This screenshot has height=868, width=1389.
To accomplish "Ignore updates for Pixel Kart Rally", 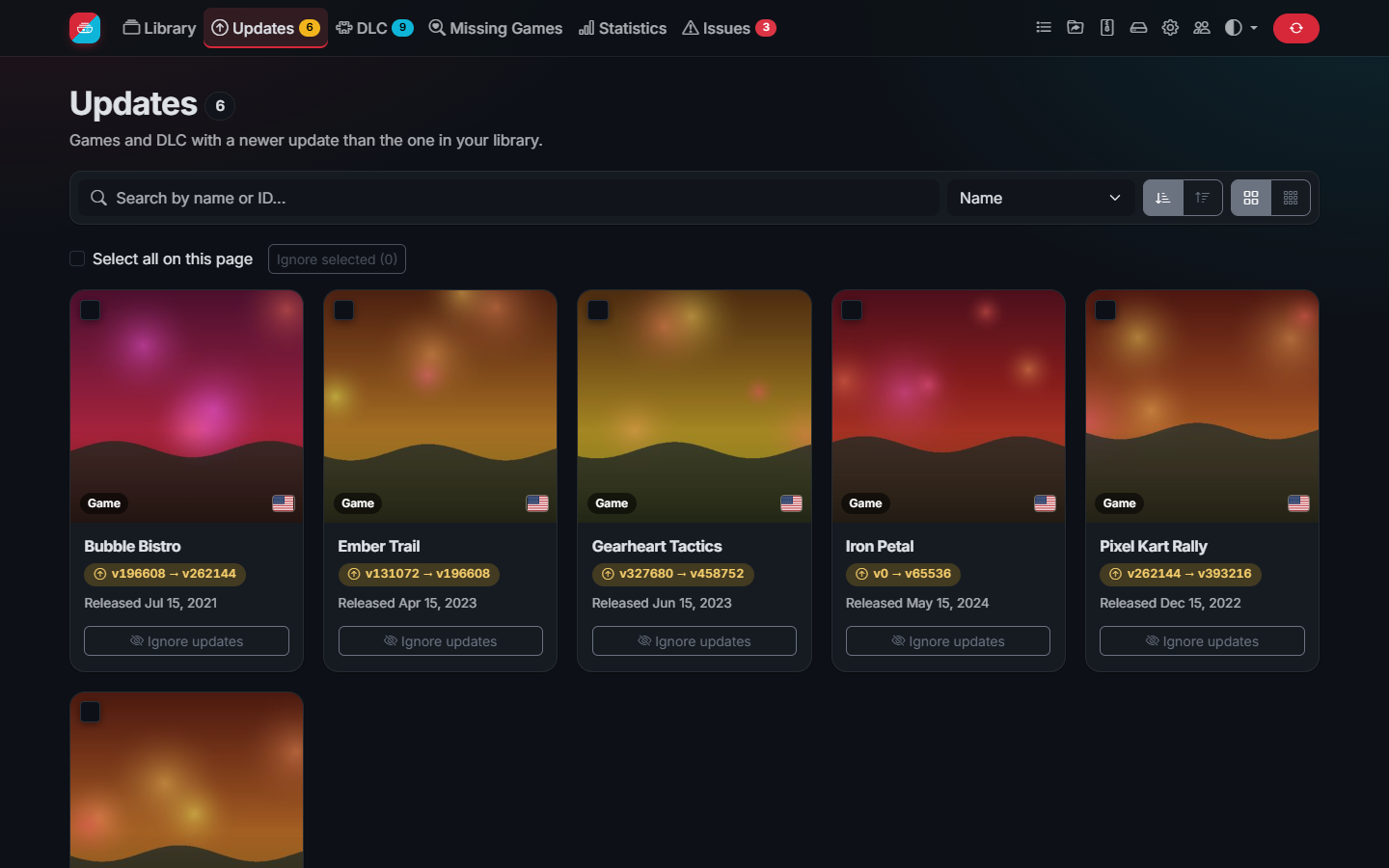I will click(x=1202, y=641).
